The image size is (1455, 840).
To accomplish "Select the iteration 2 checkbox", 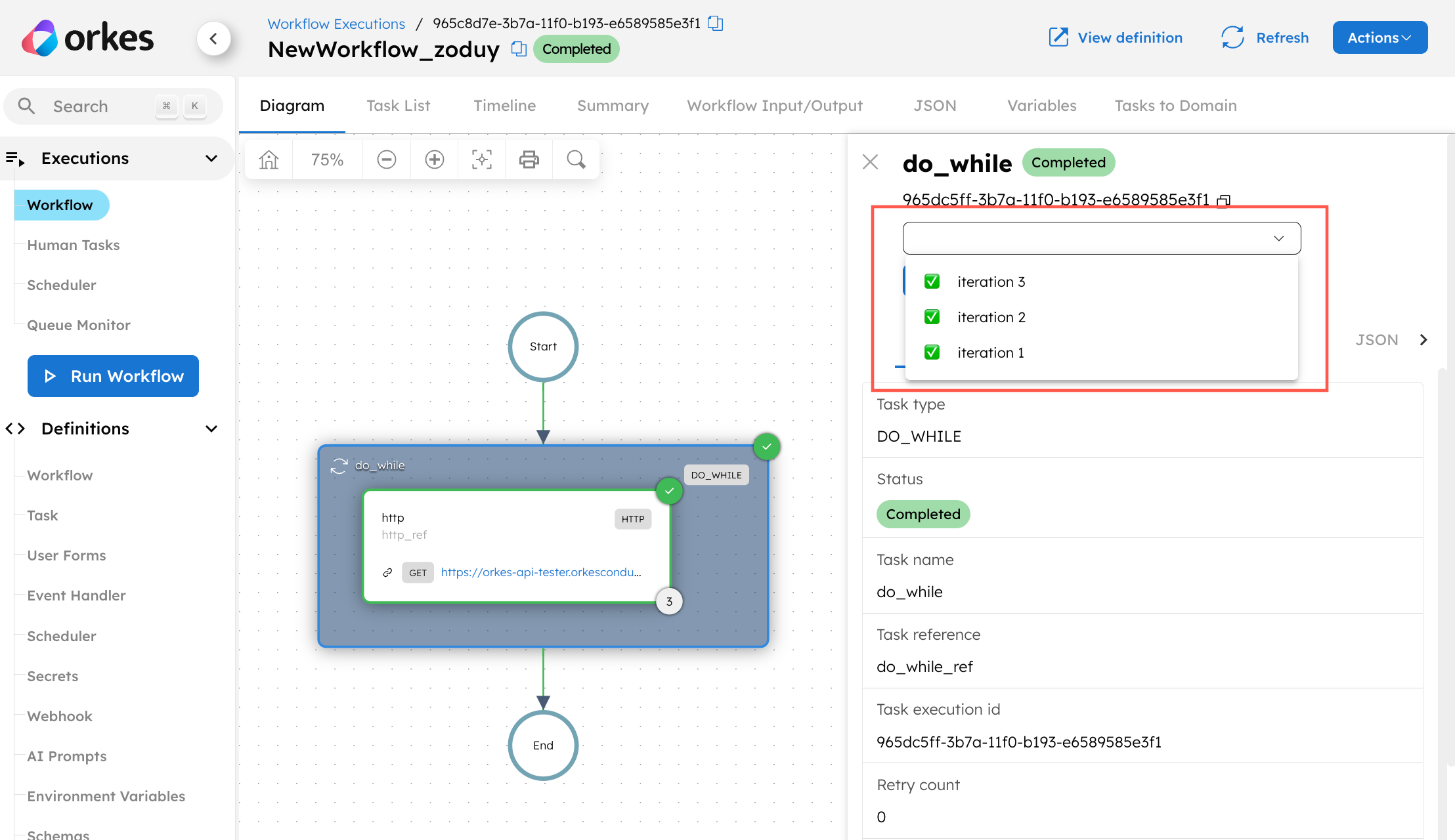I will click(x=932, y=316).
